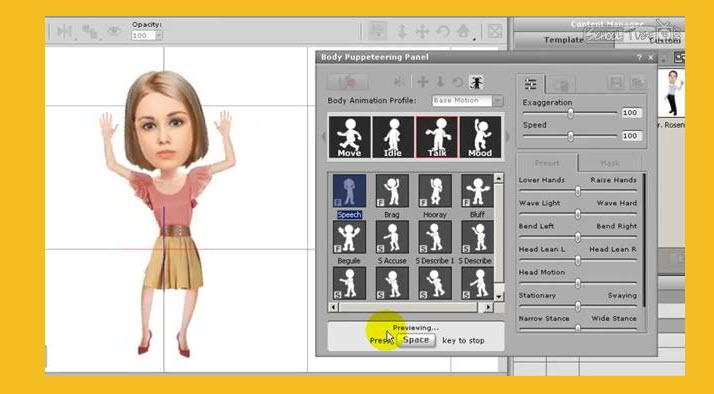The height and width of the screenshot is (394, 714).
Task: Click the help question mark in panel title
Action: tap(639, 57)
